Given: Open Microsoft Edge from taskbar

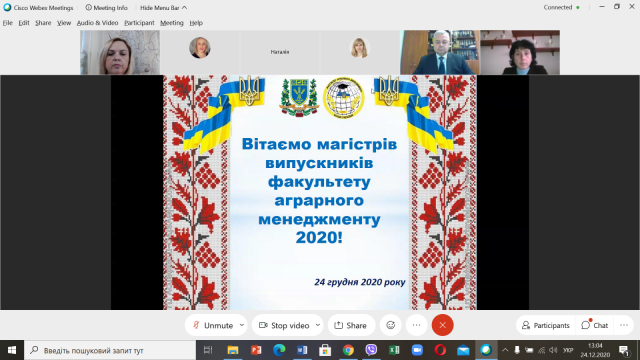Looking at the screenshot, I should click(x=279, y=350).
